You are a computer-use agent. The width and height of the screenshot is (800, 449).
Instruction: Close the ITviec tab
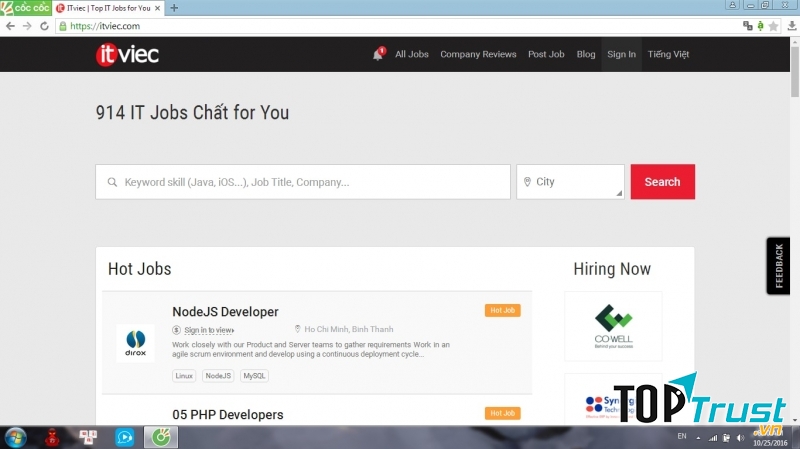point(157,8)
